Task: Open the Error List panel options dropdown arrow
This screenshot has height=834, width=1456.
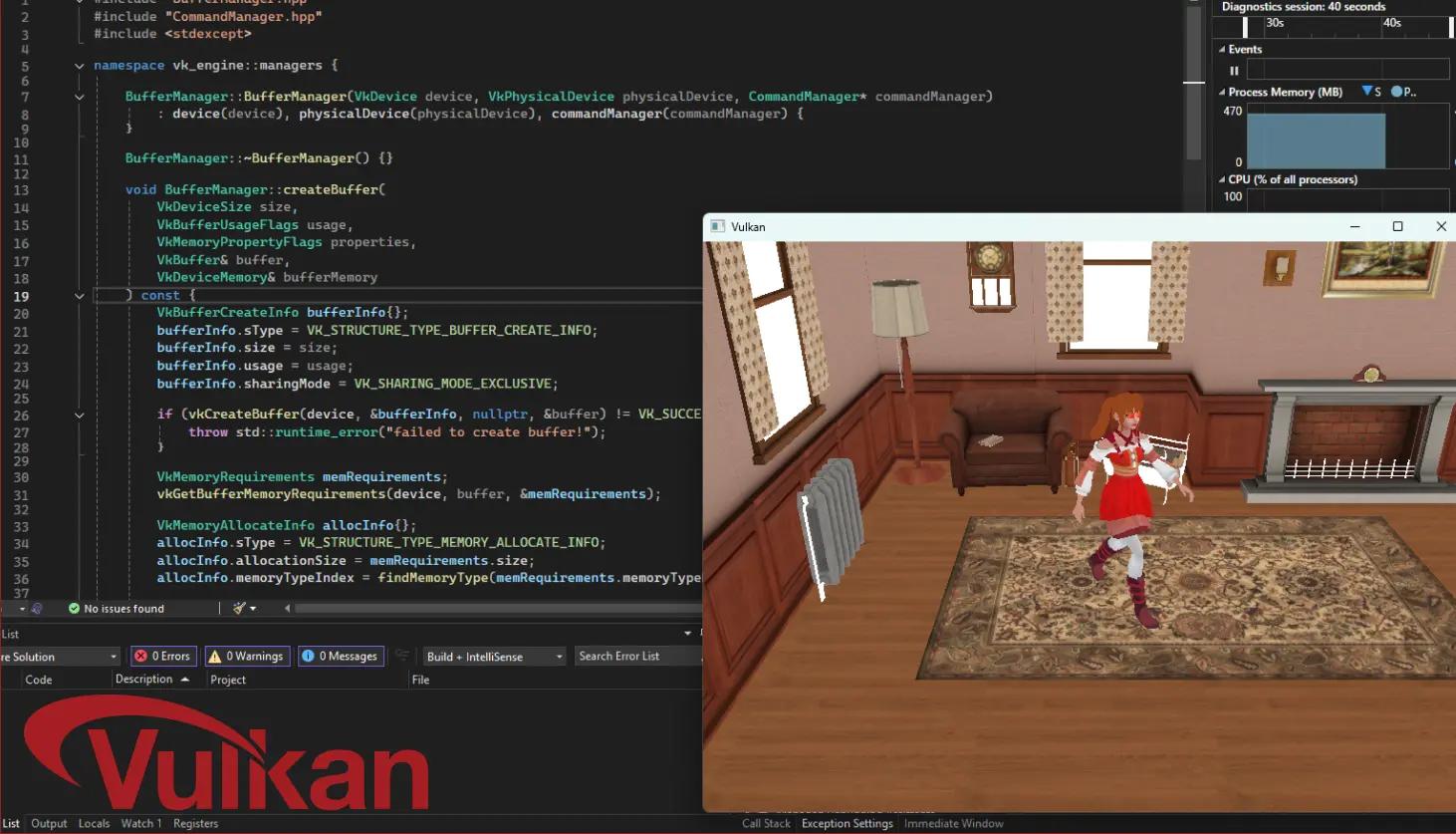Action: pyautogui.click(x=687, y=634)
